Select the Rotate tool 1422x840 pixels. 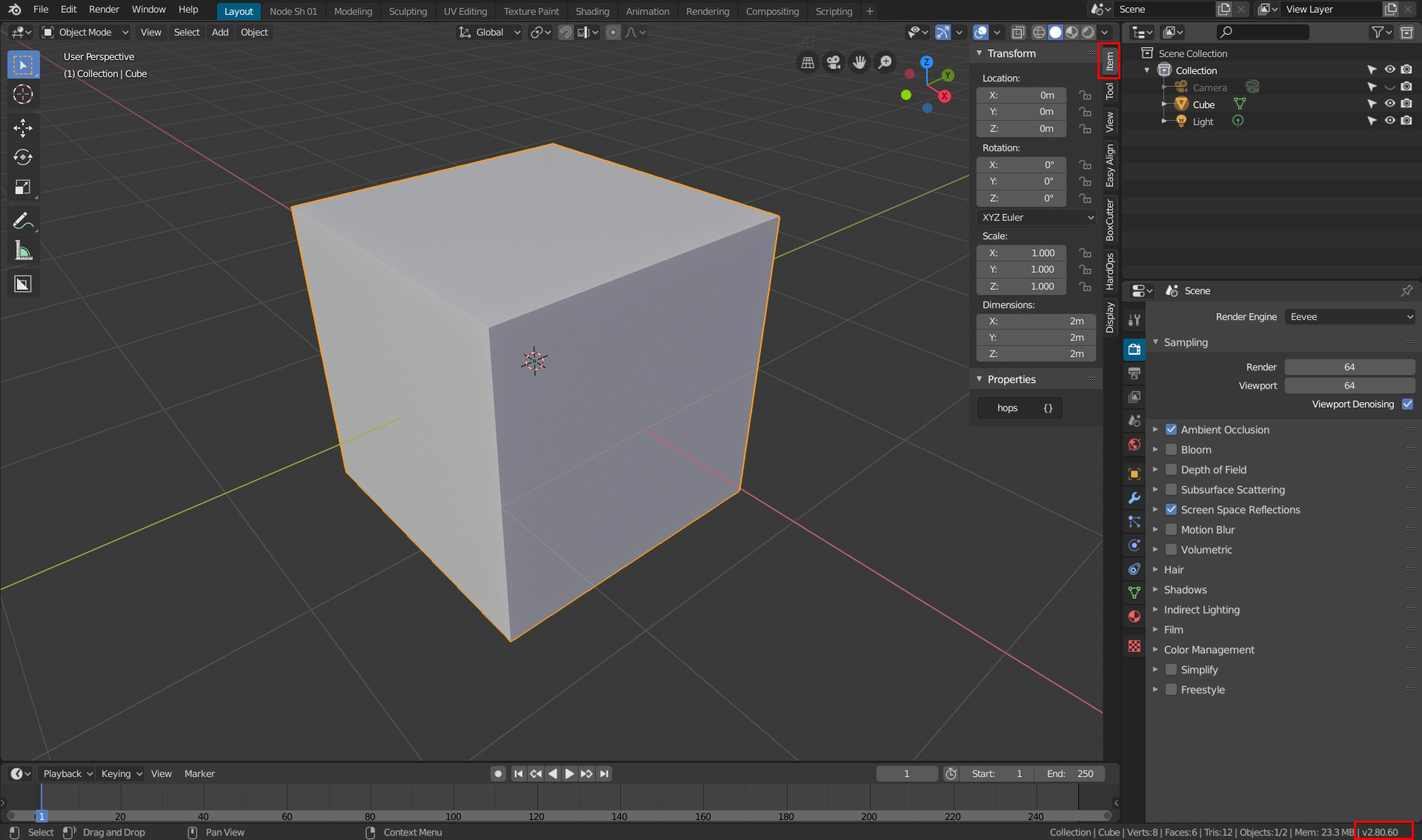click(x=23, y=157)
